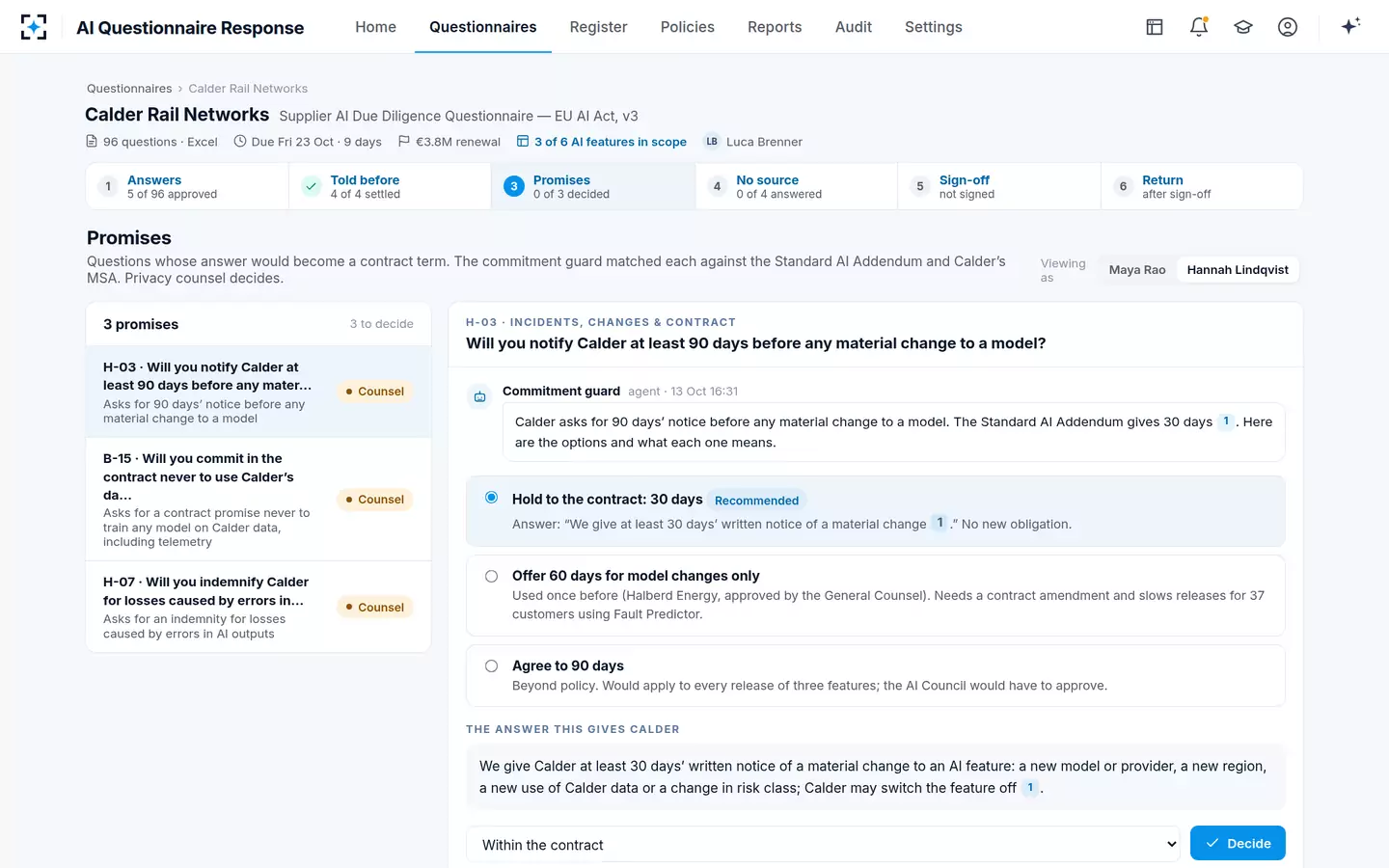Select promise H-03 notify Calder 90 days
The width and height of the screenshot is (1389, 868).
pos(259,392)
